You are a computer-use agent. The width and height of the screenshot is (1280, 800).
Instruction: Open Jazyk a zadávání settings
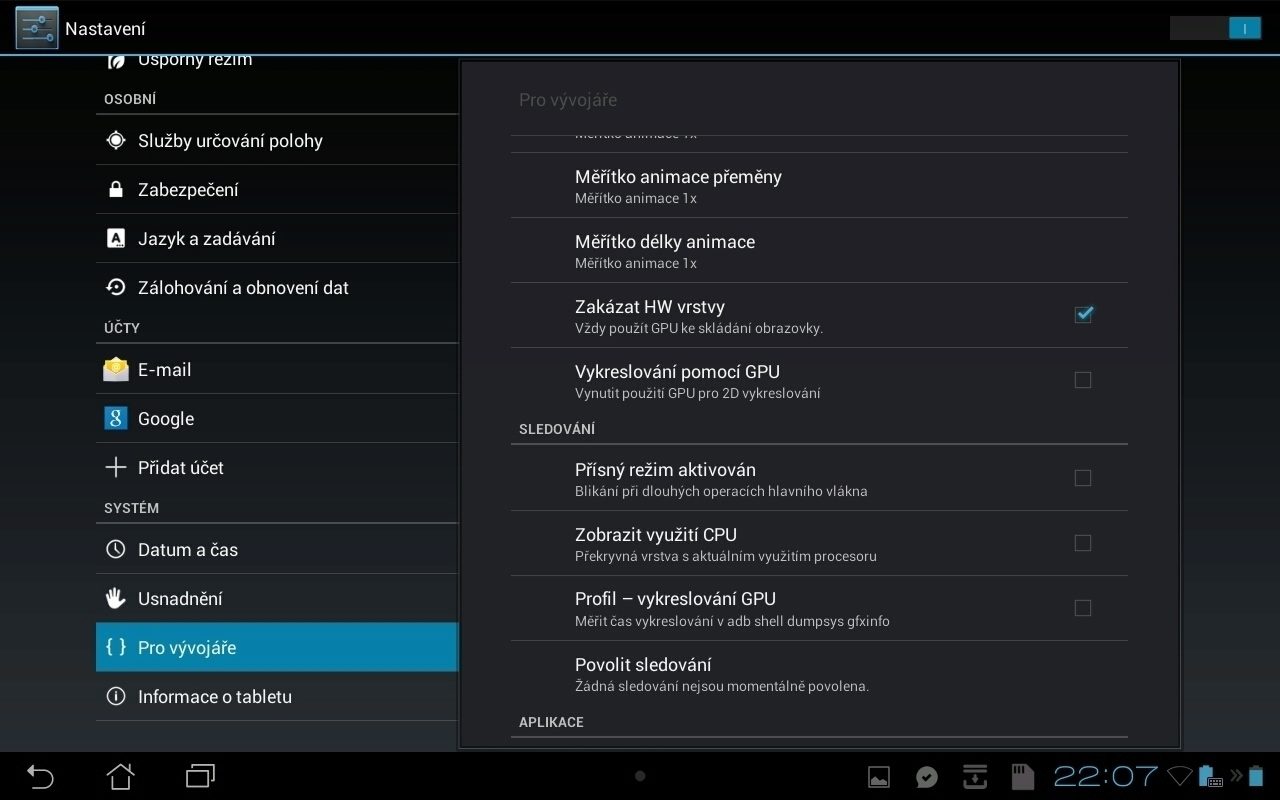pos(277,239)
